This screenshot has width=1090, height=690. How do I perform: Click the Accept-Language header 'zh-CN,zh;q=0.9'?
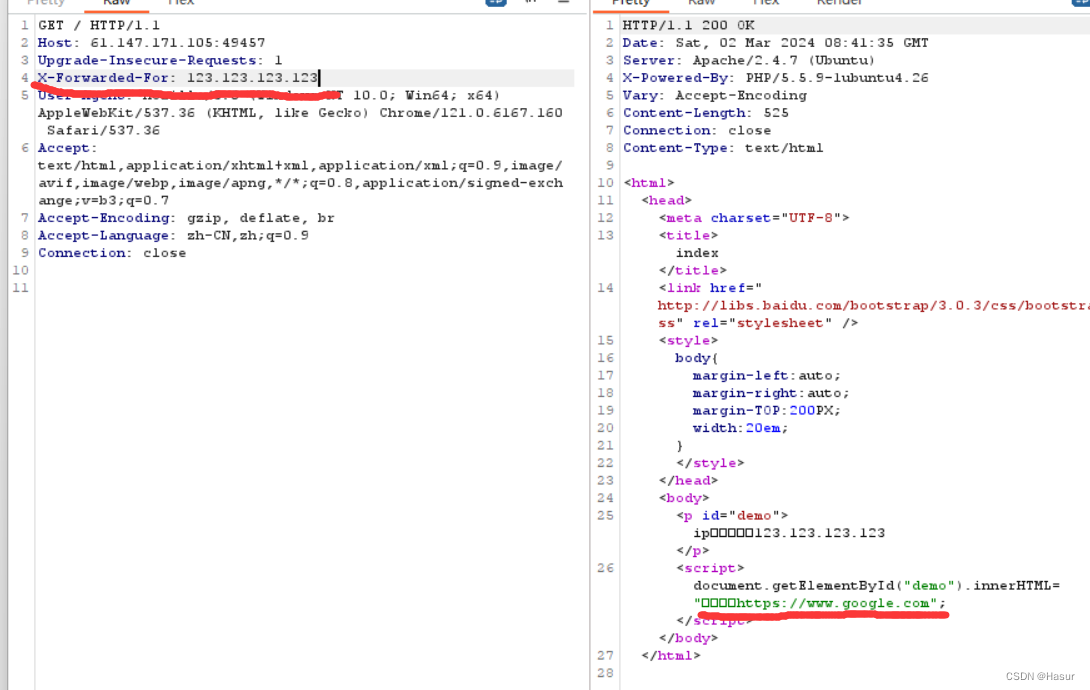pyautogui.click(x=173, y=235)
